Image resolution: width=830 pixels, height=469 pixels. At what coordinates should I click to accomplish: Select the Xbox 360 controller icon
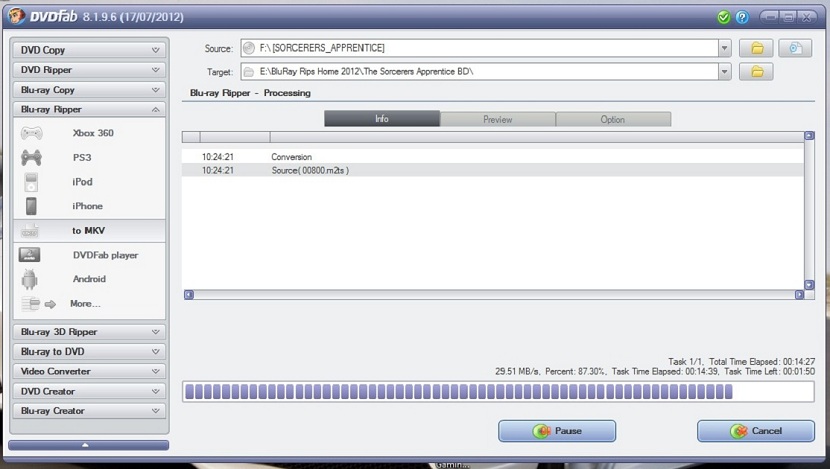click(x=31, y=132)
